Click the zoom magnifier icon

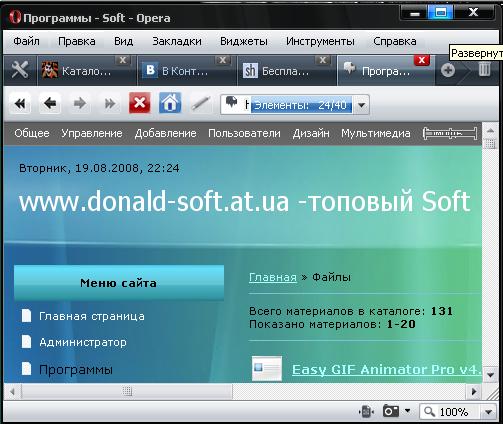[429, 412]
